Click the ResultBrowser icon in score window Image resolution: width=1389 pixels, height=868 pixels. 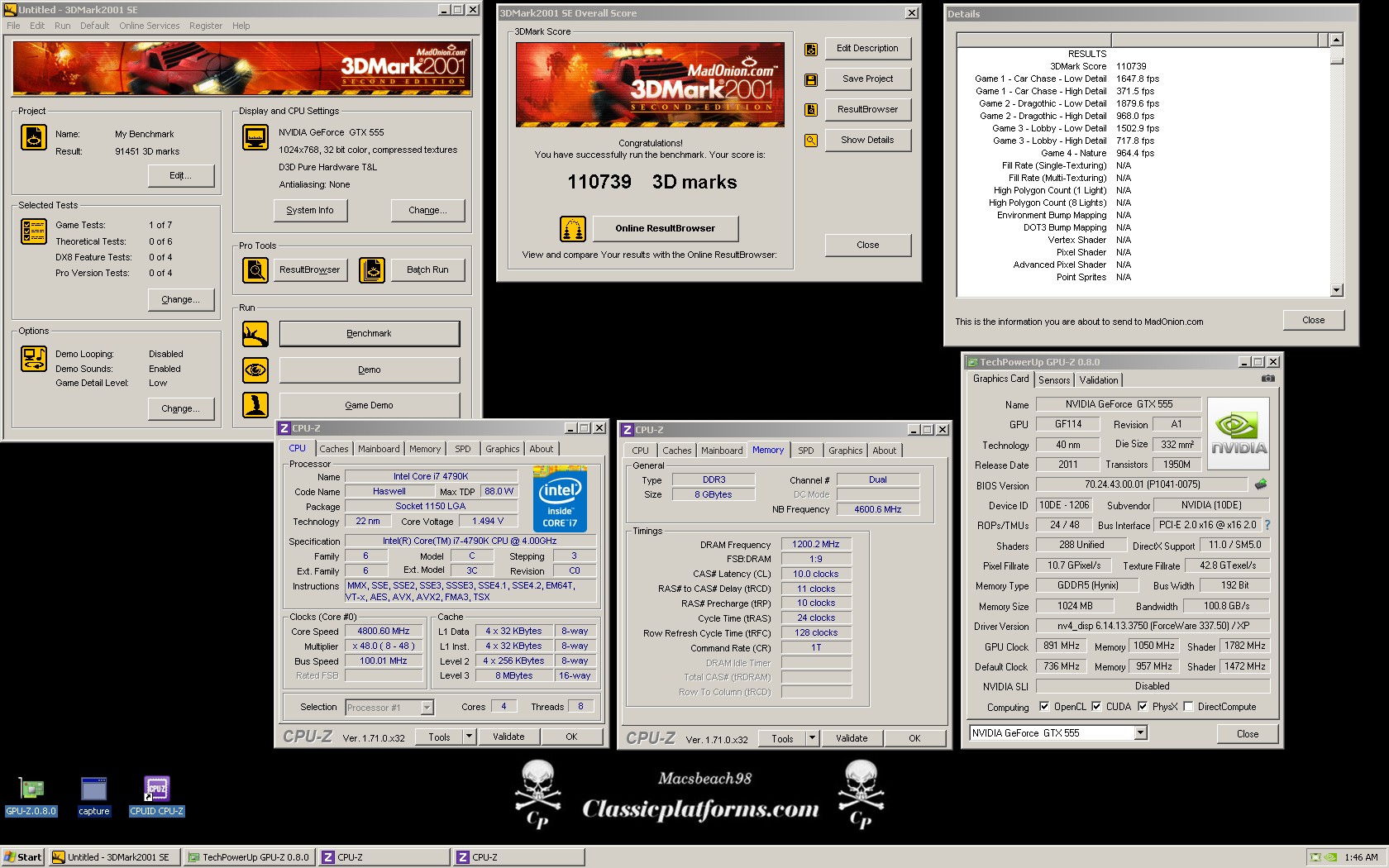[811, 110]
